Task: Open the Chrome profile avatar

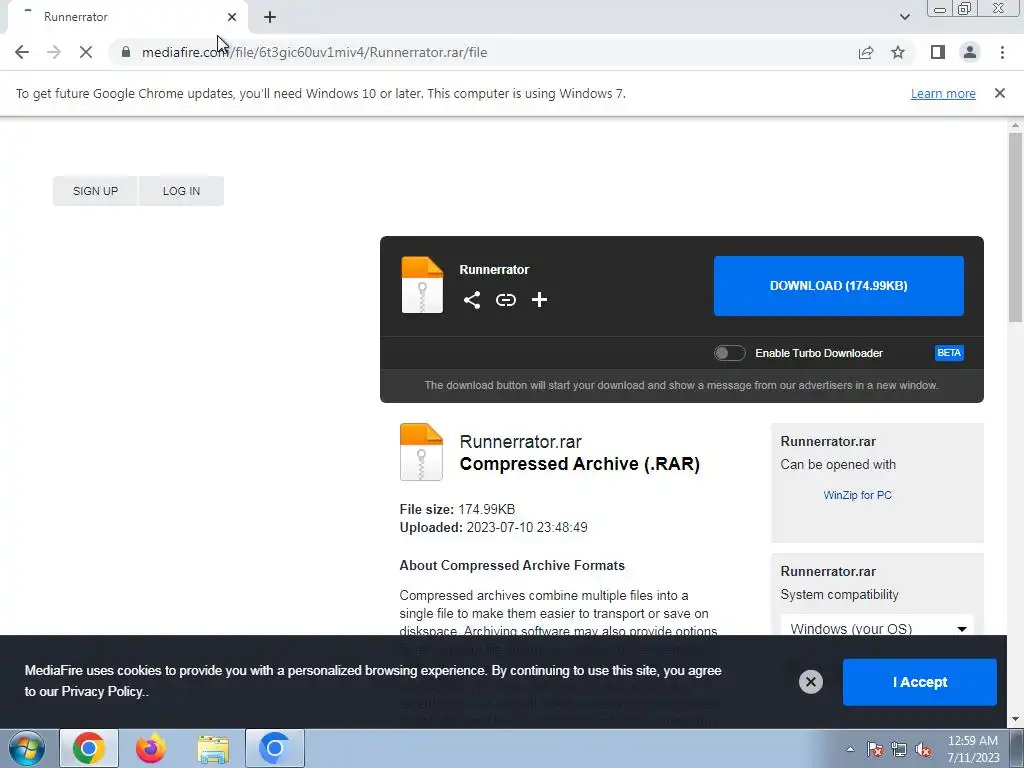Action: coord(970,52)
